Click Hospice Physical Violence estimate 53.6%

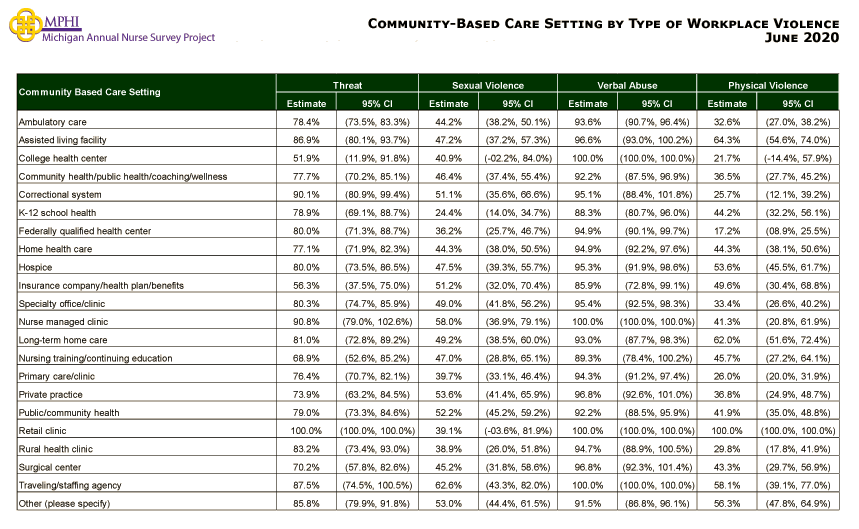pos(727,267)
